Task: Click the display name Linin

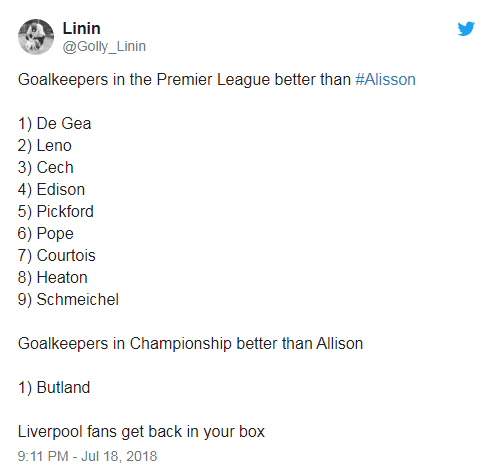Action: click(x=82, y=28)
